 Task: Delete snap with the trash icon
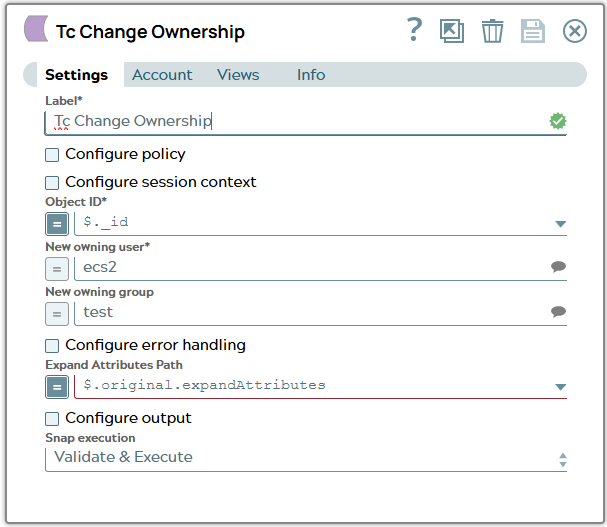[x=492, y=31]
